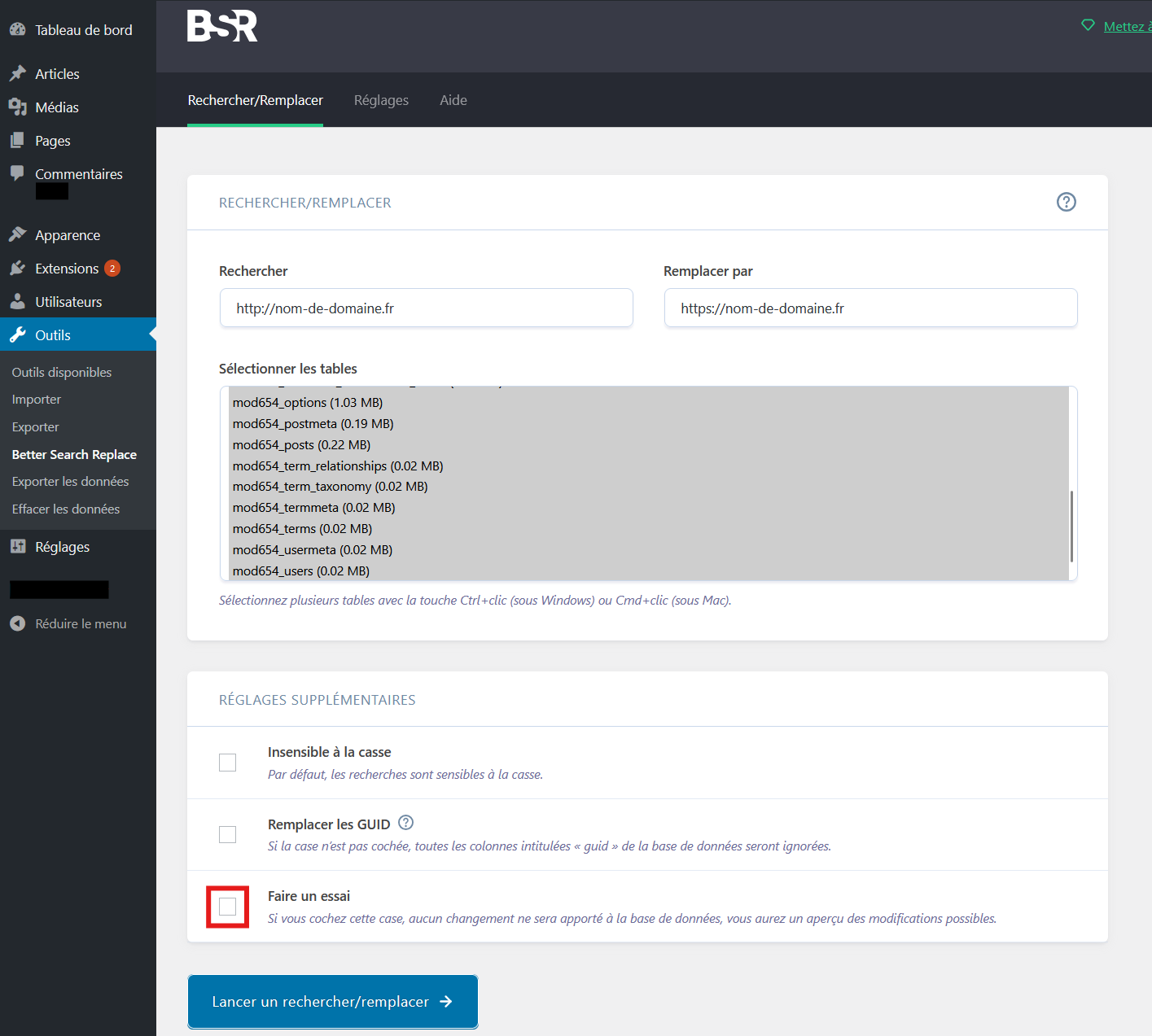The width and height of the screenshot is (1152, 1036).
Task: Click the question mark beside Remplacer les GUID
Action: (x=405, y=823)
